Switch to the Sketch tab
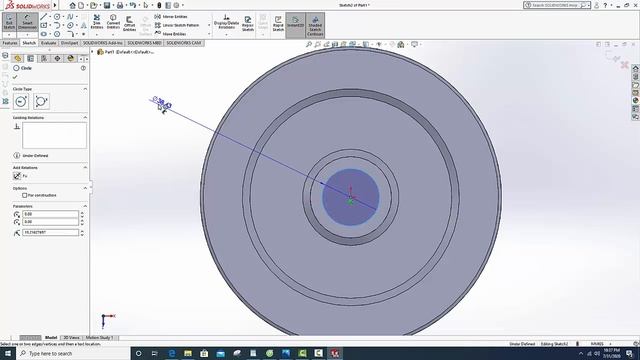Viewport: 640px width, 360px height. coord(29,43)
